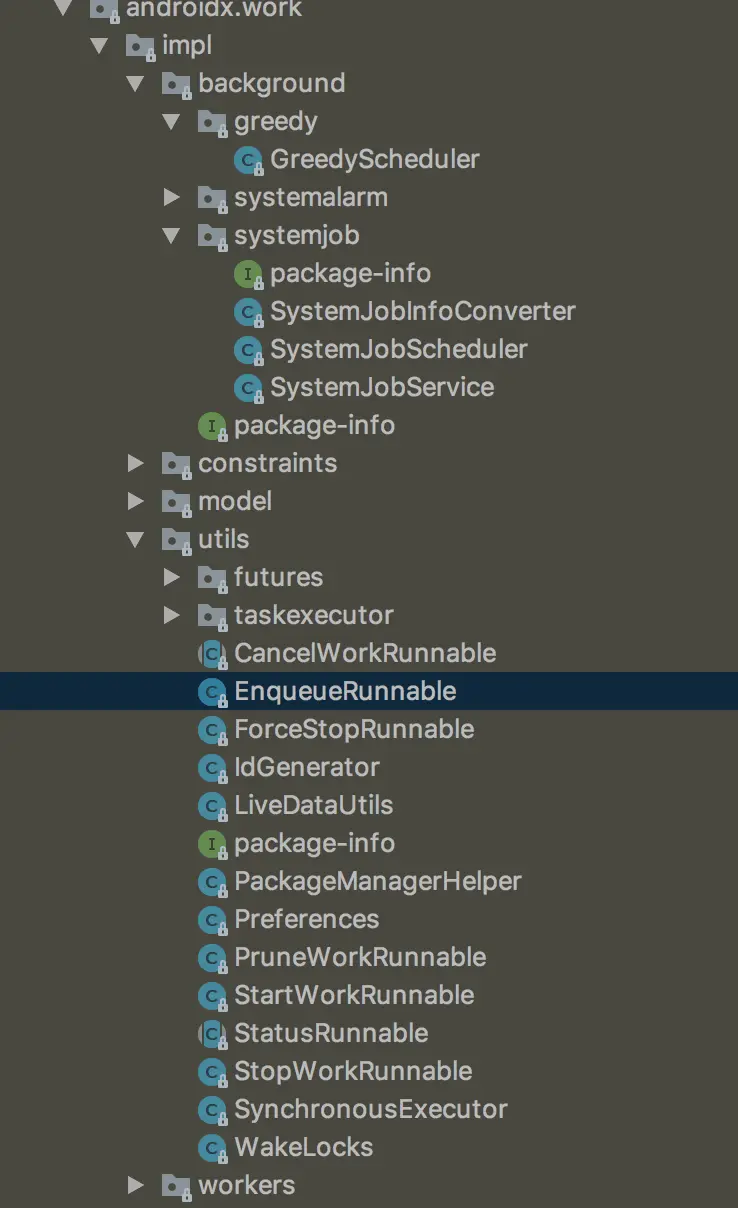Viewport: 738px width, 1208px height.
Task: Click the GreedyScheduler class icon
Action: [248, 160]
